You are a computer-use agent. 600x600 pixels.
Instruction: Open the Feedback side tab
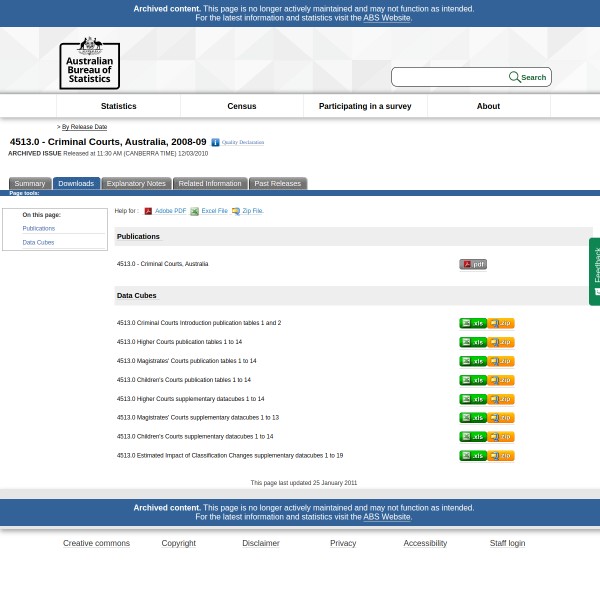595,270
